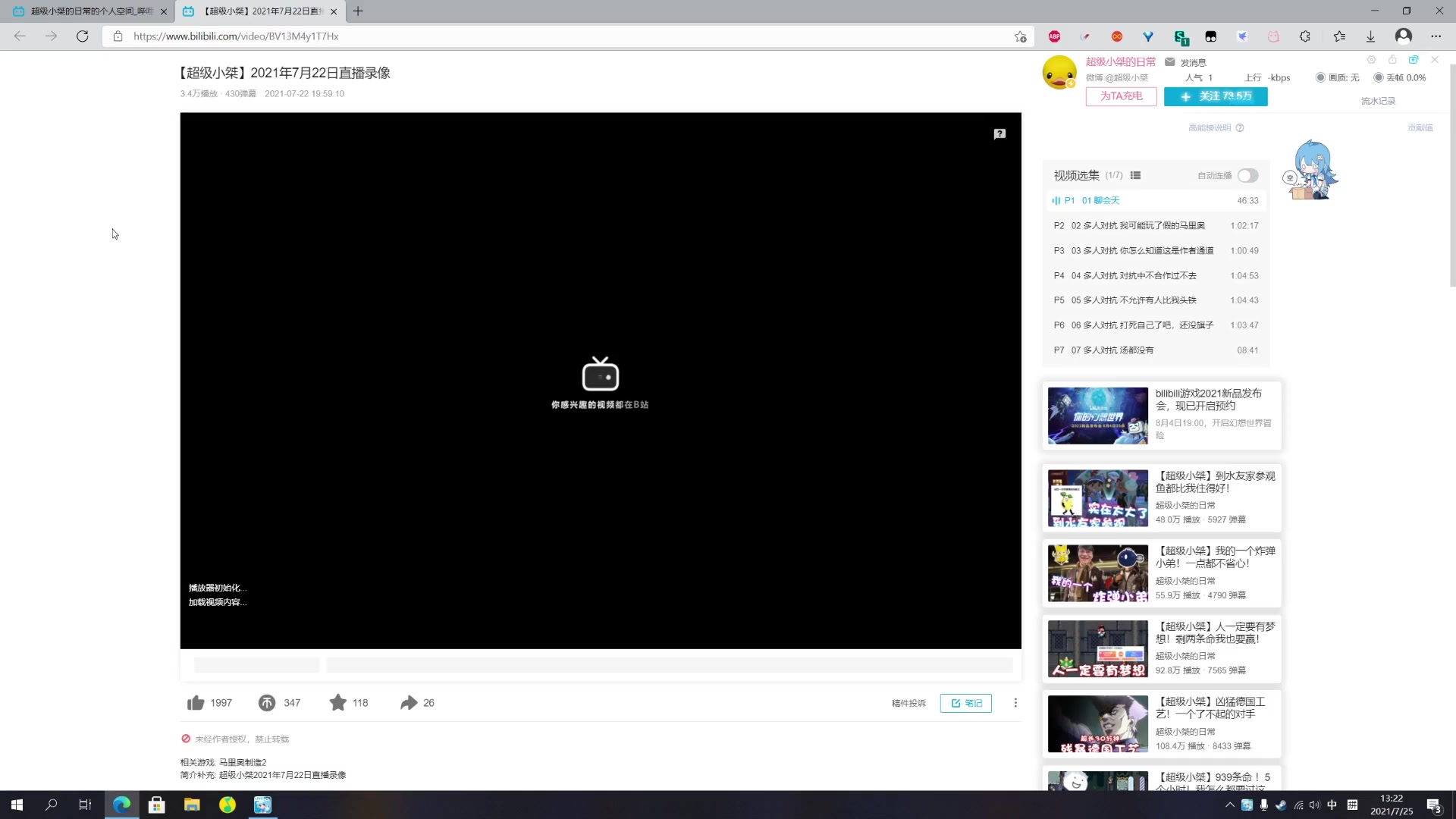Viewport: 1456px width, 819px height.
Task: Play P7 07 多人对抗 汤都没有
Action: [x=1156, y=350]
